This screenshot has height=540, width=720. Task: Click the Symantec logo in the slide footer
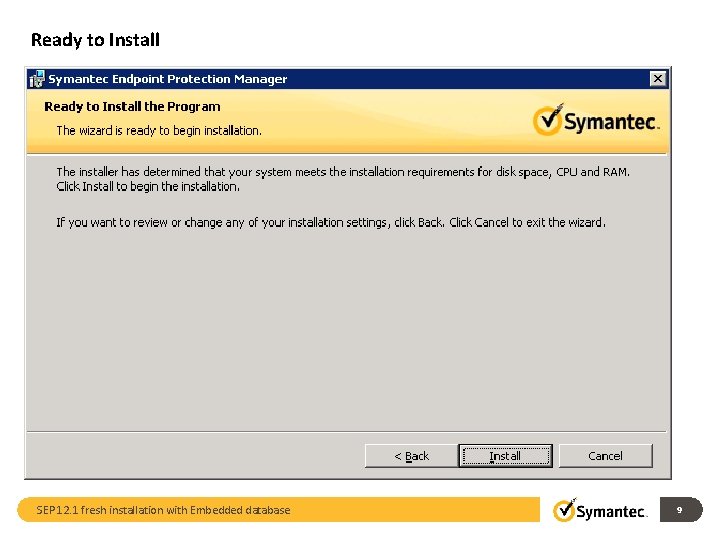pyautogui.click(x=600, y=510)
